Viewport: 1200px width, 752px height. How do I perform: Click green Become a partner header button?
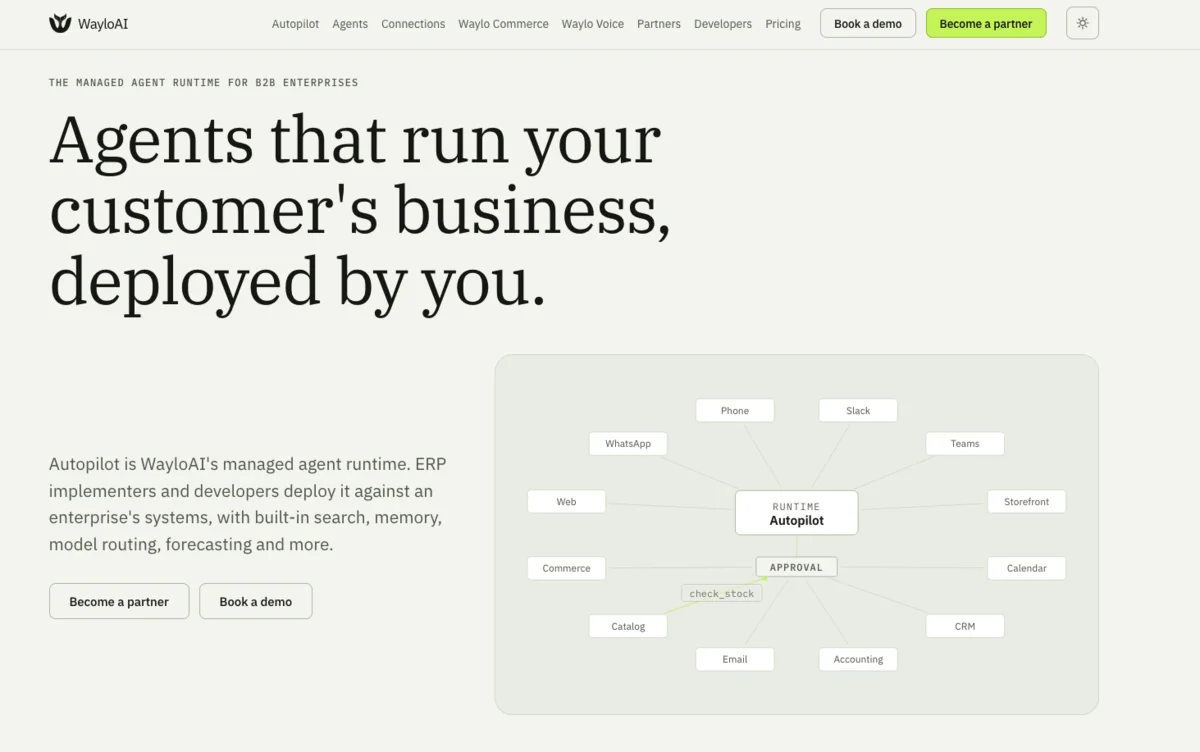click(986, 23)
